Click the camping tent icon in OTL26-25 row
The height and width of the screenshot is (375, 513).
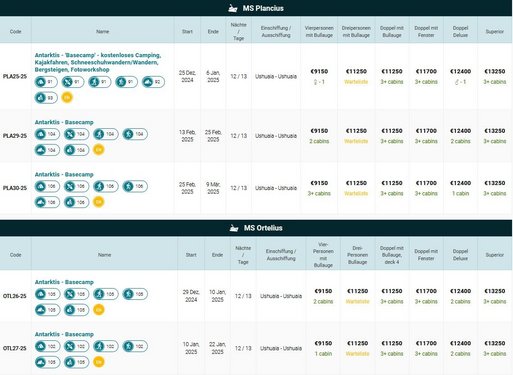pyautogui.click(x=41, y=294)
